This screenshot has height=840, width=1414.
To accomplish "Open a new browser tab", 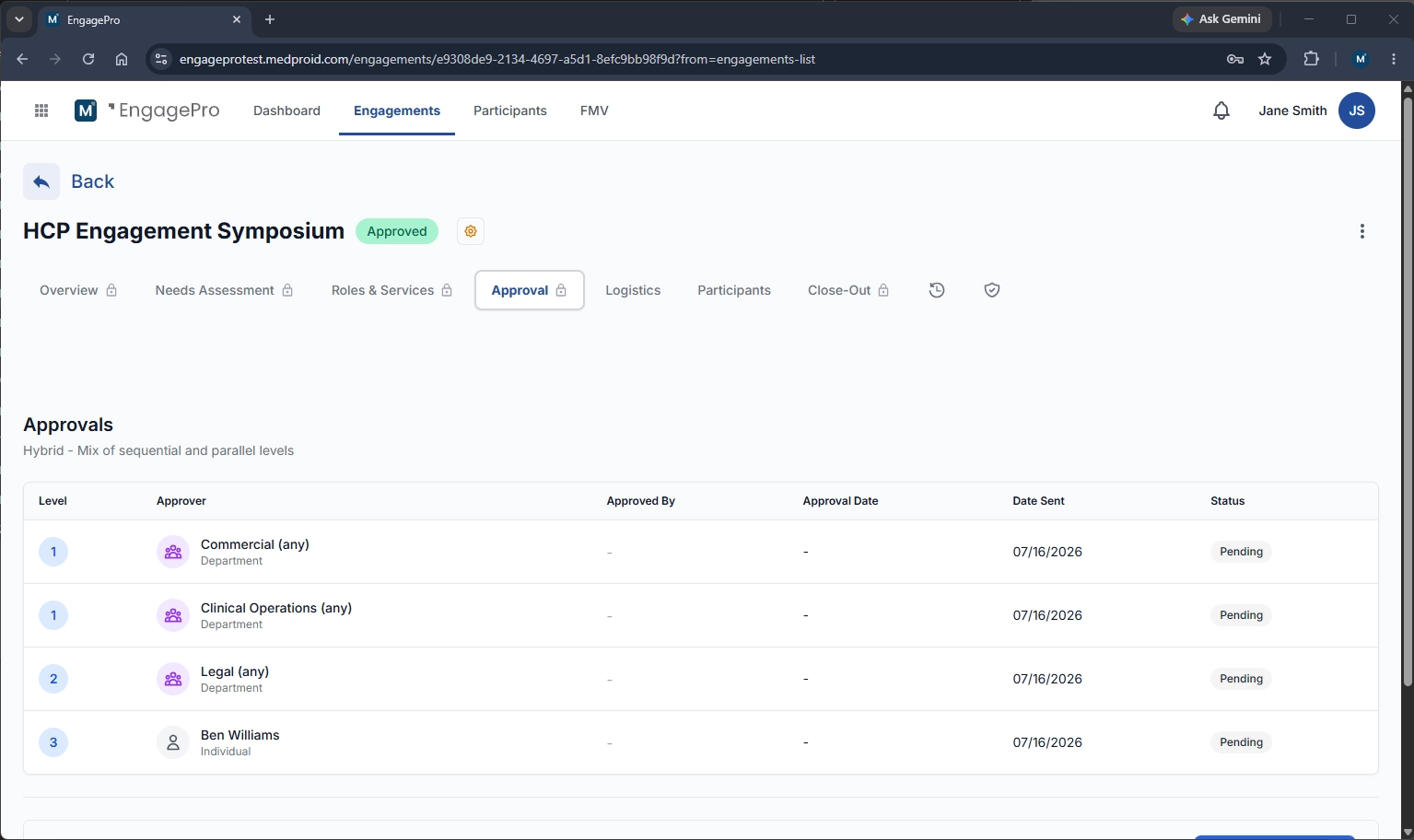I will (270, 19).
